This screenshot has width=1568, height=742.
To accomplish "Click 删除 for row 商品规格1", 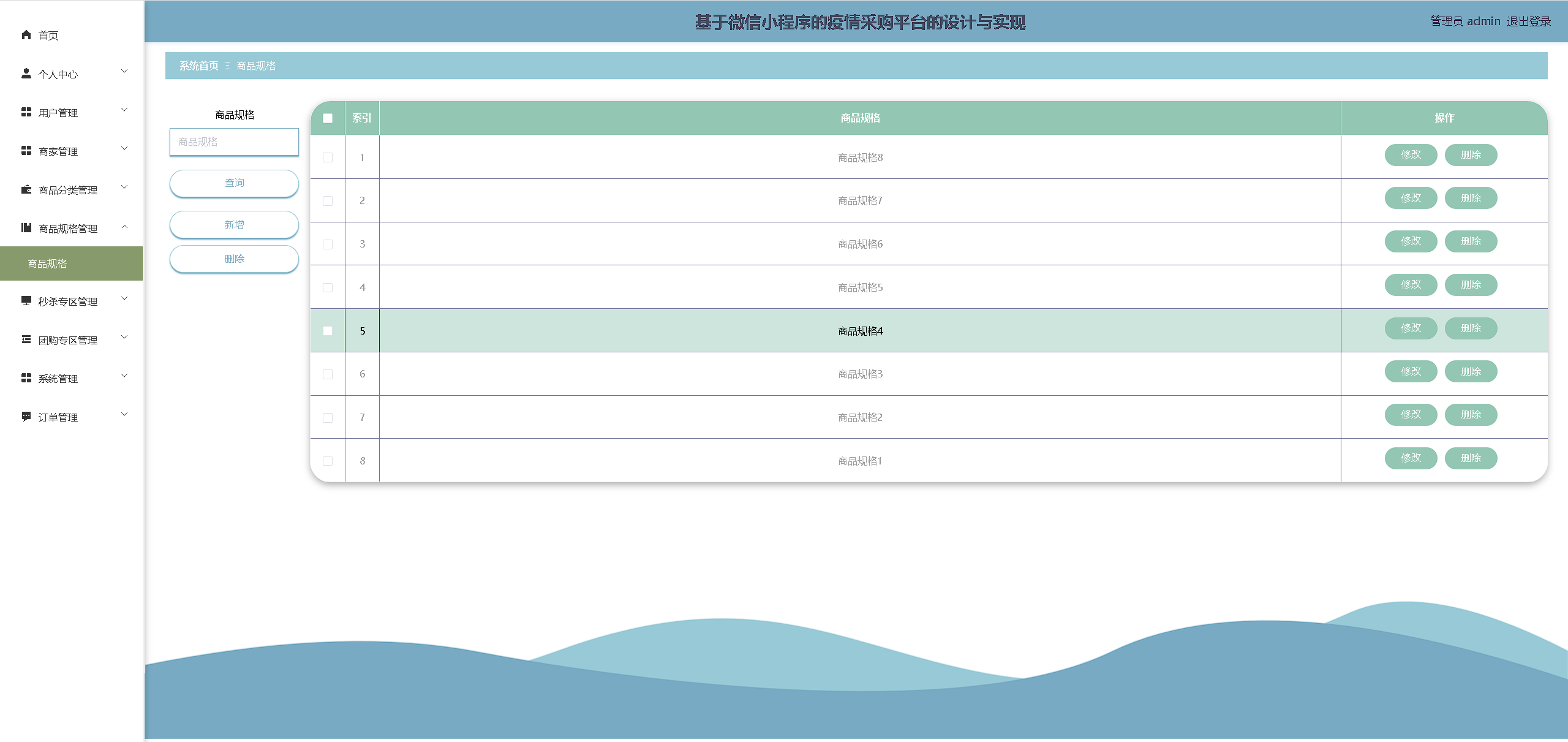I will coord(1471,458).
